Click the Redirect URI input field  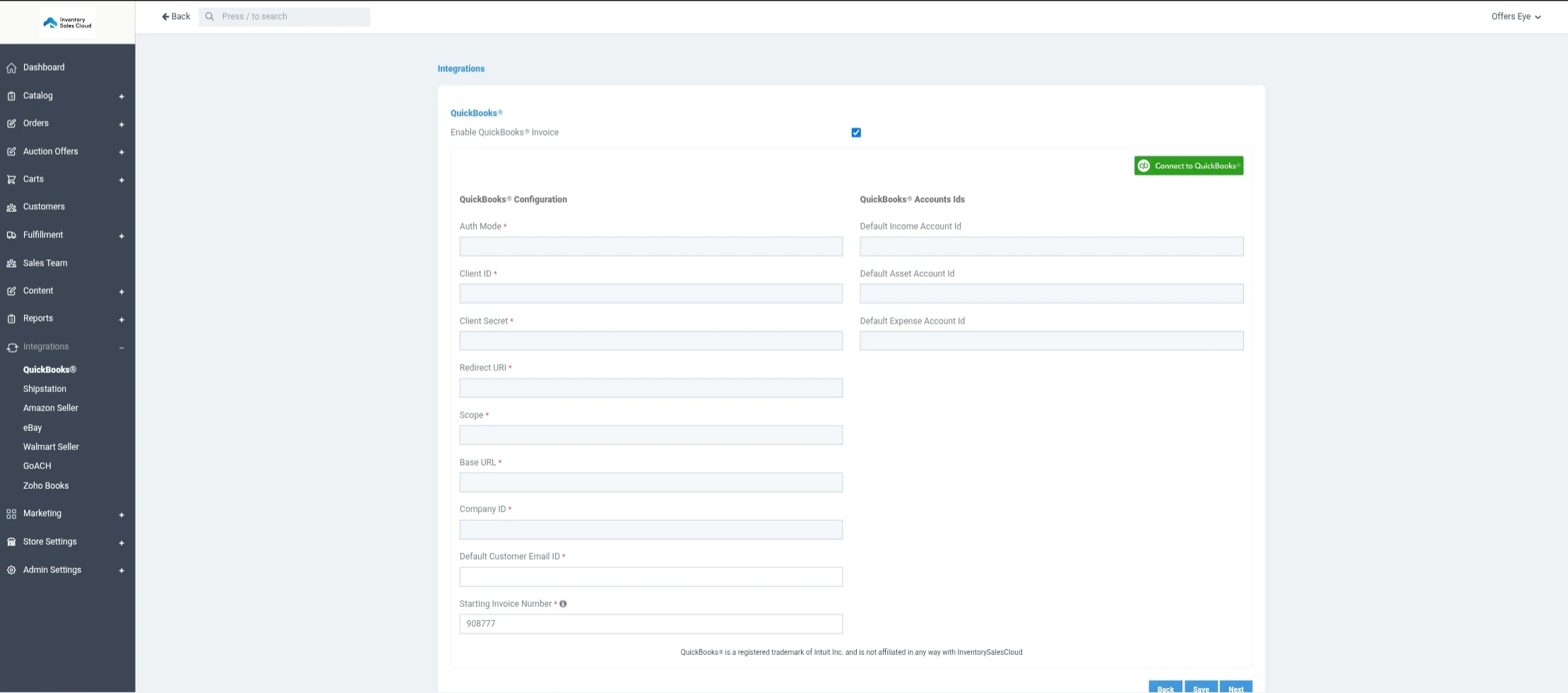coord(651,388)
